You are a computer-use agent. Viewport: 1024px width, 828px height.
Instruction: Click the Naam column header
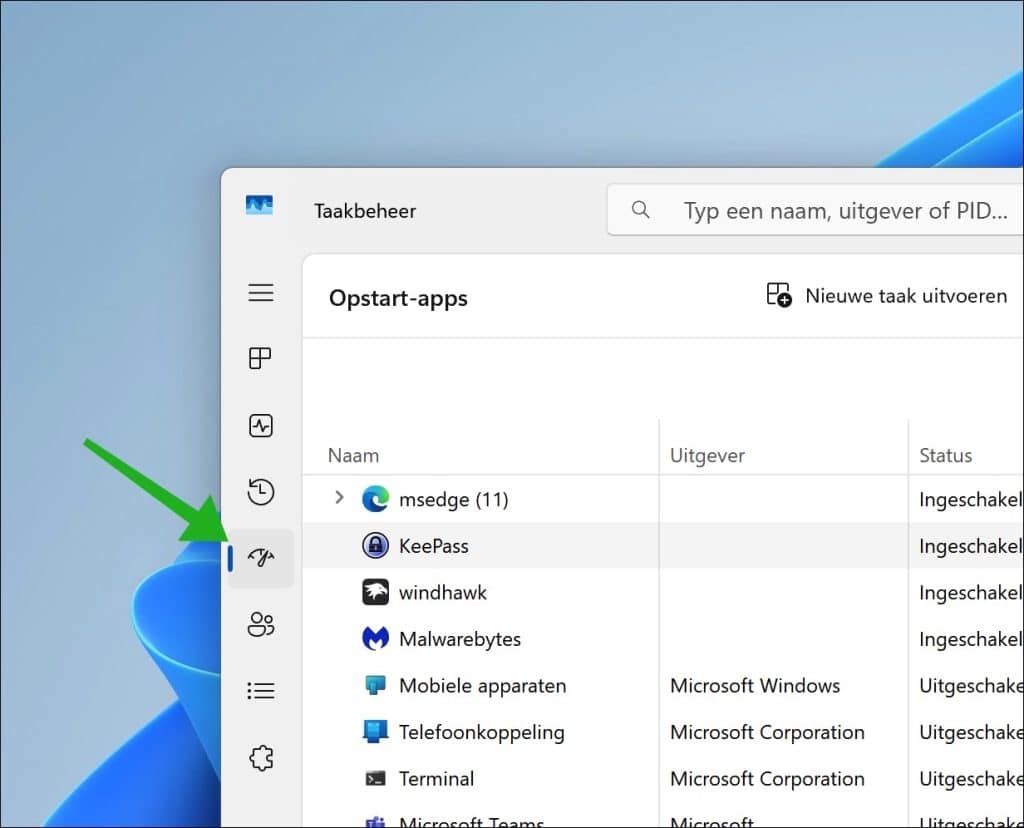353,455
